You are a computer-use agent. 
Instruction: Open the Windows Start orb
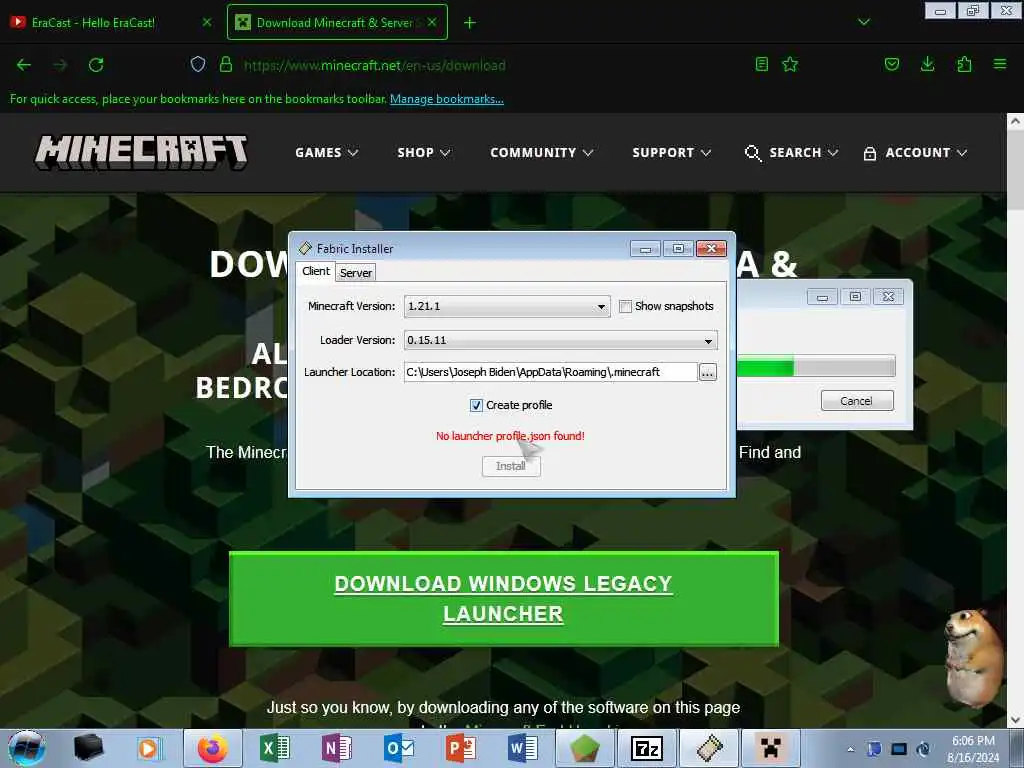pos(27,748)
